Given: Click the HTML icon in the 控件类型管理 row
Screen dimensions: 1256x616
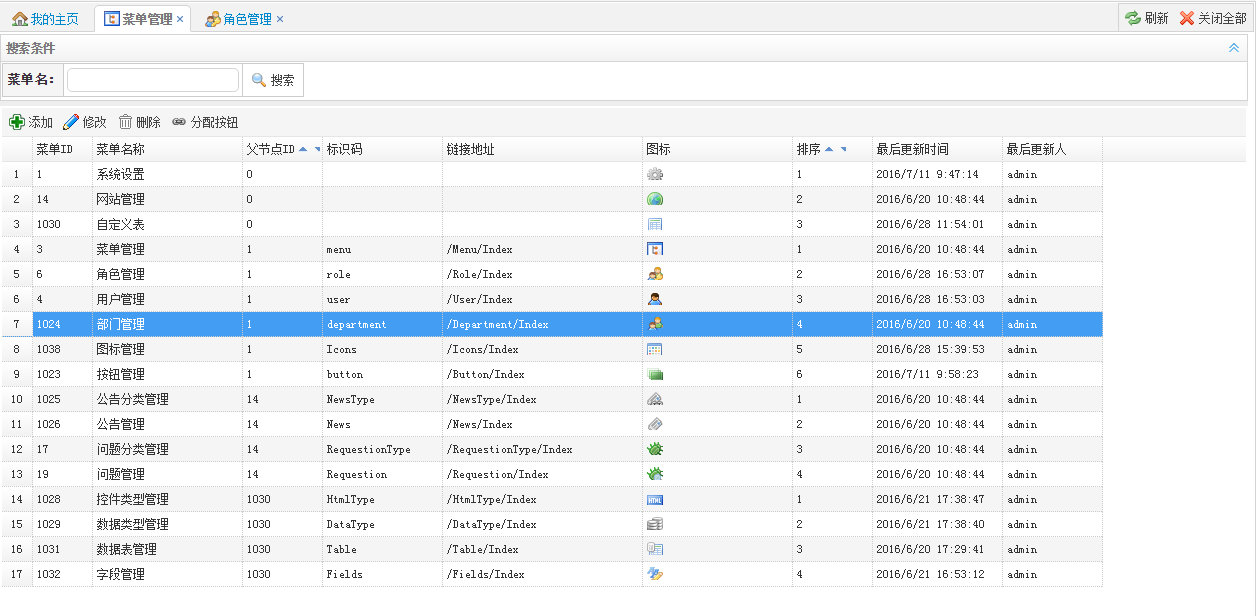Looking at the screenshot, I should point(655,499).
